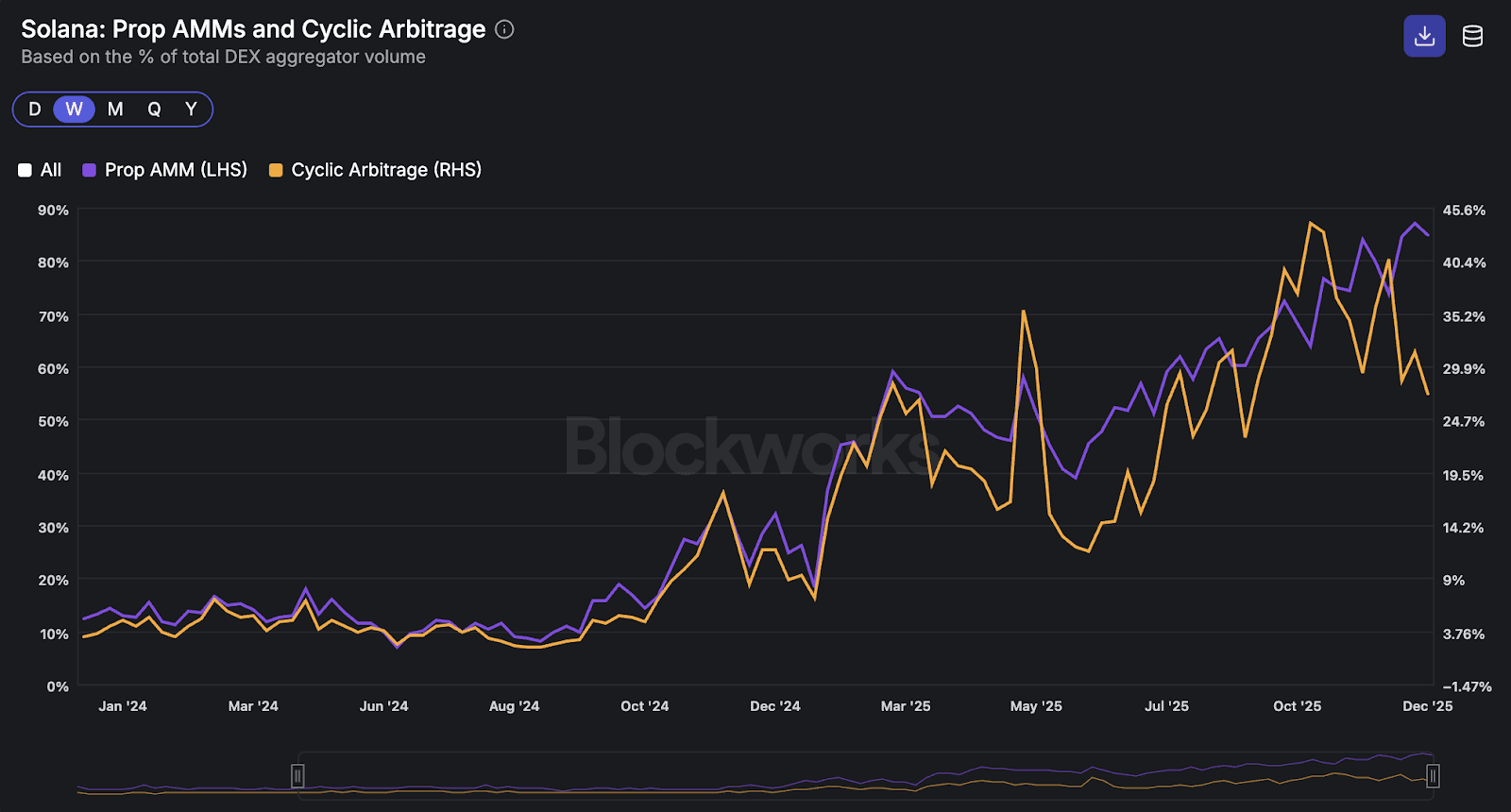Click the purple Prop AMM legend swatch

(90, 170)
